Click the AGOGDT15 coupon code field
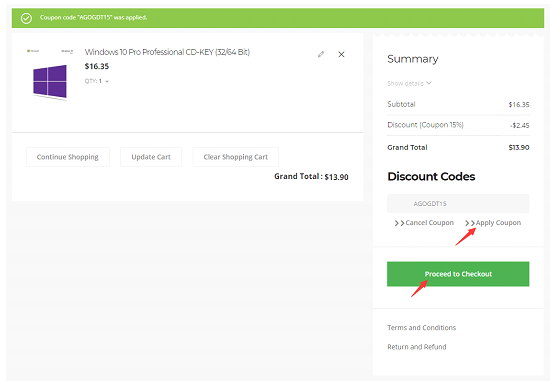Screen dimensions: 560x391 [458, 204]
